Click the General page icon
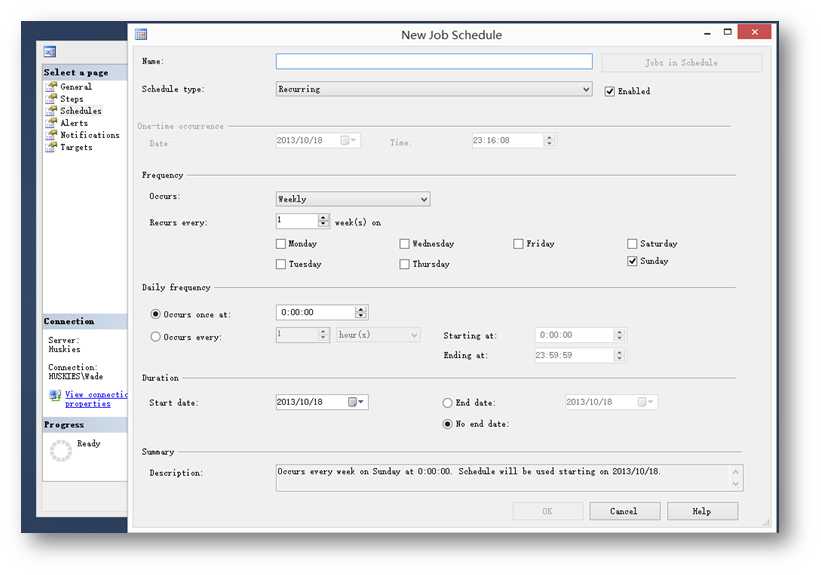The width and height of the screenshot is (821, 575). tap(51, 86)
